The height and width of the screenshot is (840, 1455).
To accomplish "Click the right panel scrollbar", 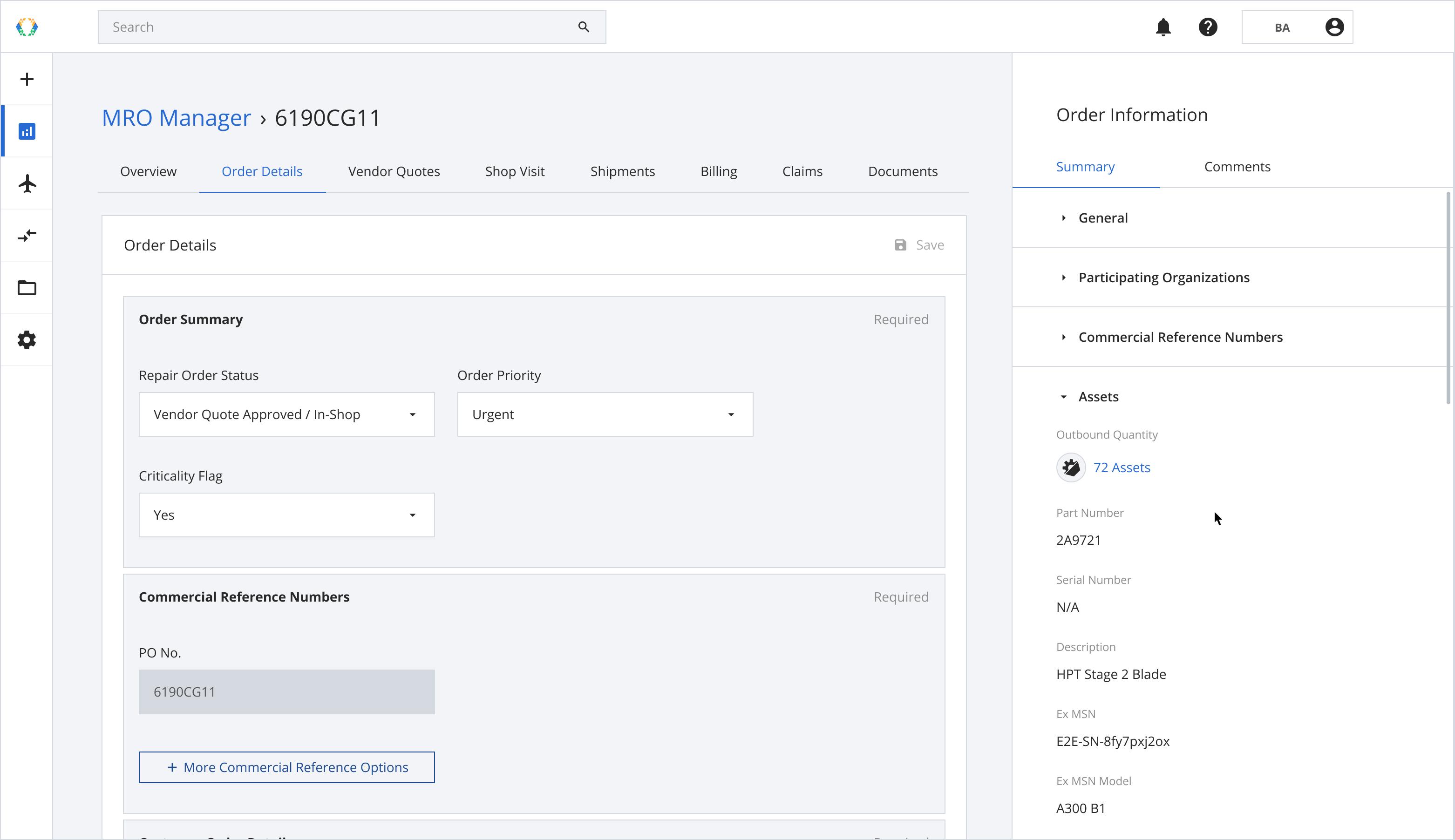I will click(1448, 298).
